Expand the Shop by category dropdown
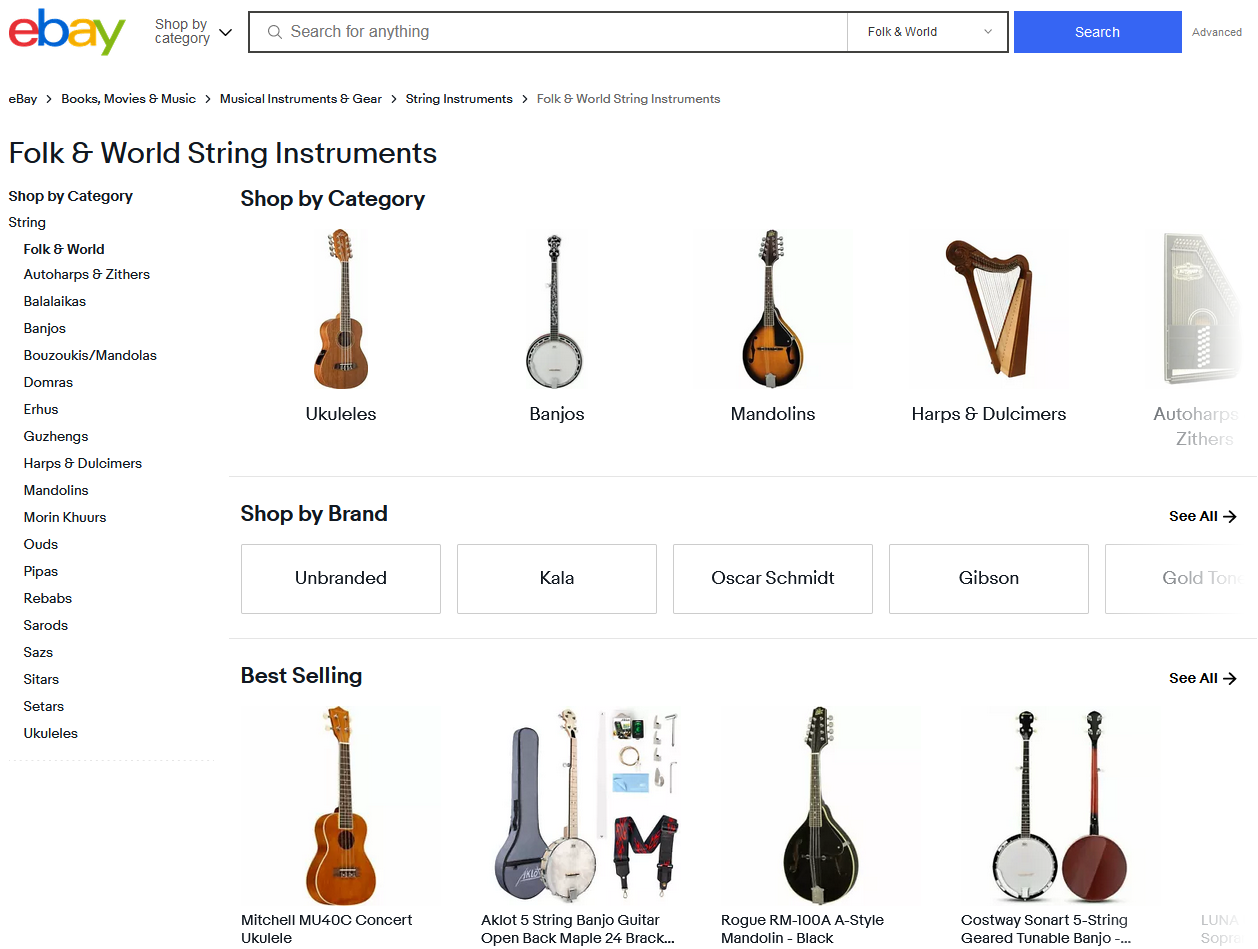1258x949 pixels. pyautogui.click(x=193, y=32)
